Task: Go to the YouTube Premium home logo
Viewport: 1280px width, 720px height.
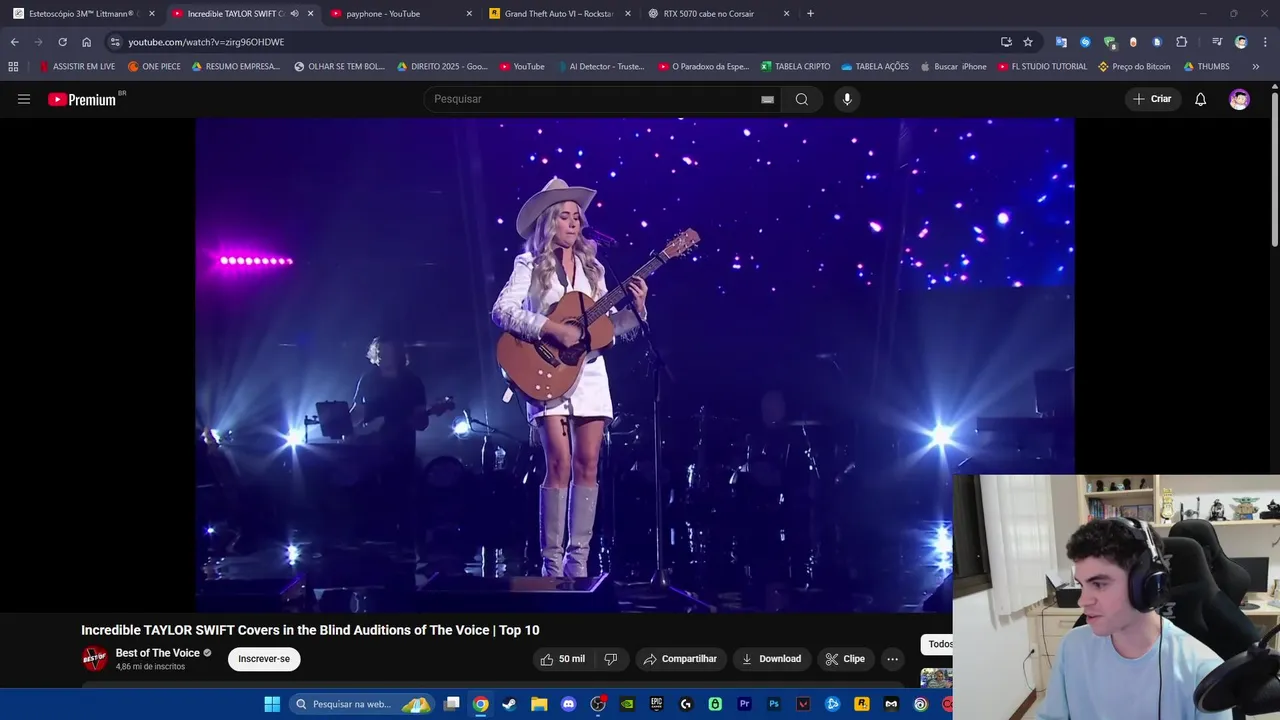Action: click(83, 99)
